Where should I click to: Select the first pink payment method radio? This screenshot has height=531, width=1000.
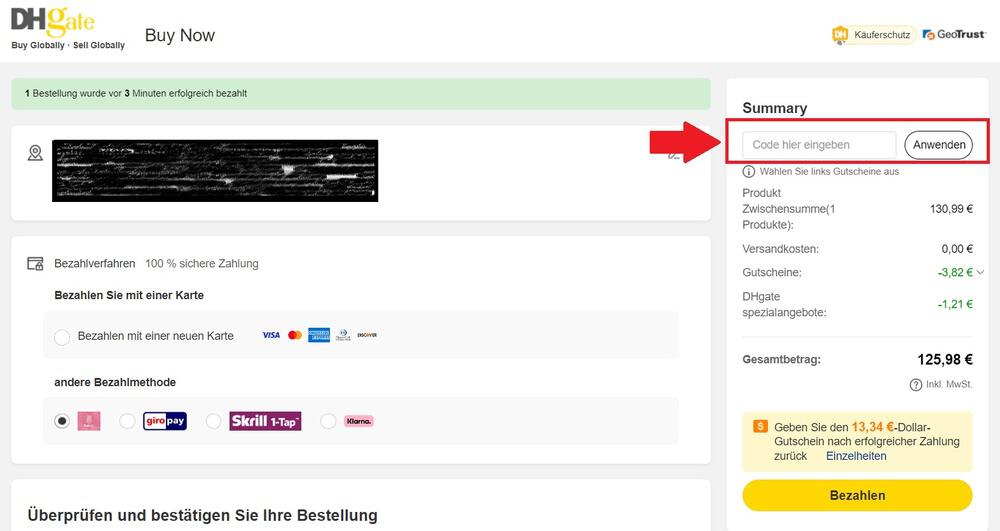[x=62, y=421]
